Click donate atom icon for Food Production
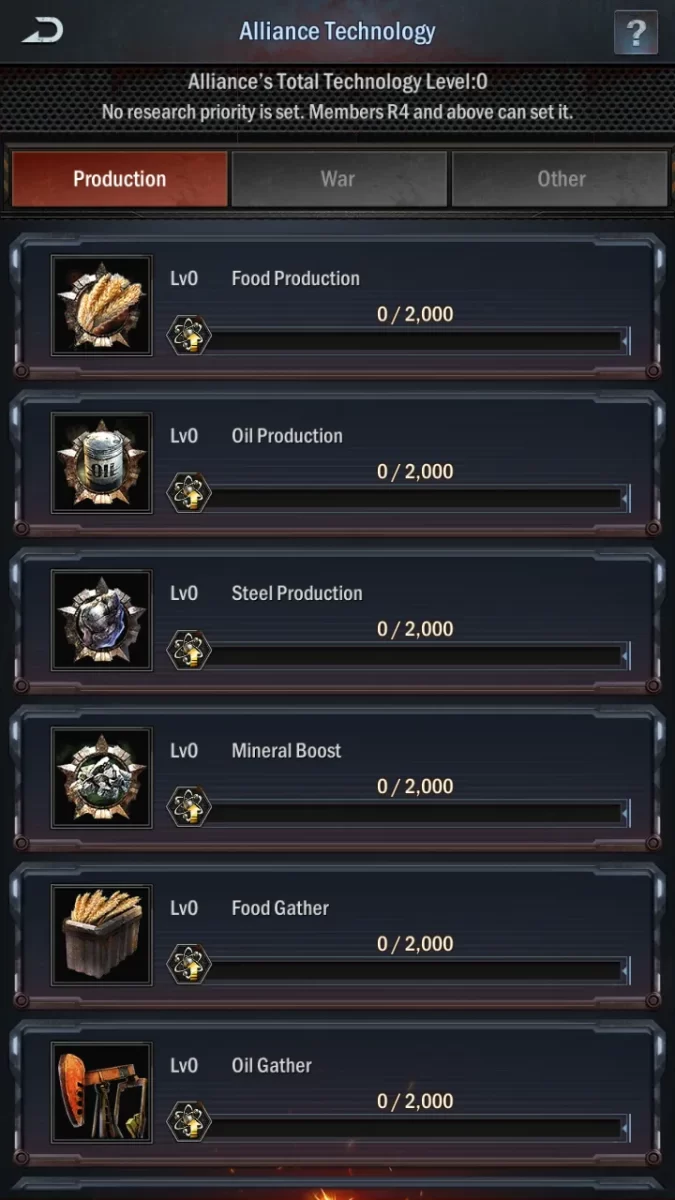675x1200 pixels. tap(188, 336)
